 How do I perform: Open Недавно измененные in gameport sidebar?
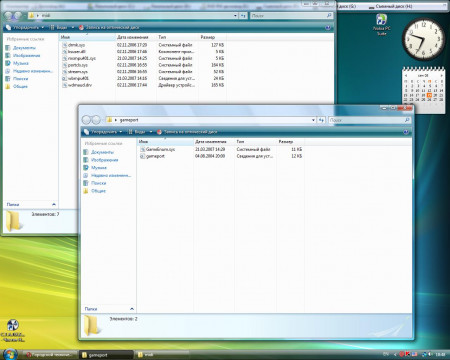pos(107,175)
